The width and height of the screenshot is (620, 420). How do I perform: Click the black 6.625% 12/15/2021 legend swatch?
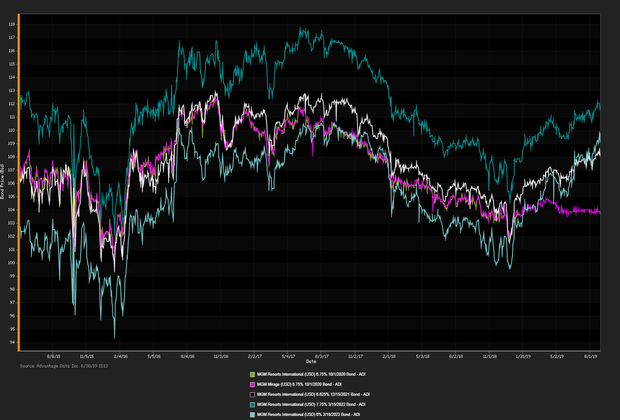click(252, 395)
